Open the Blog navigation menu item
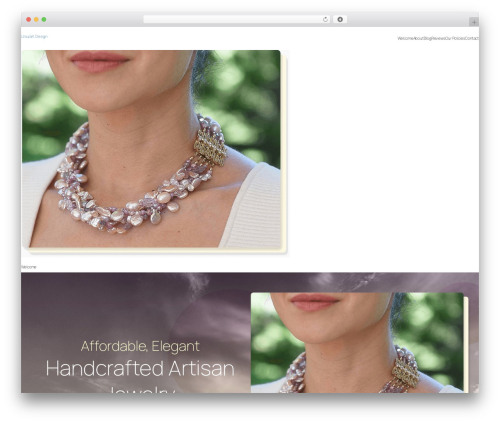Screen dimensions: 500x423 428,38
